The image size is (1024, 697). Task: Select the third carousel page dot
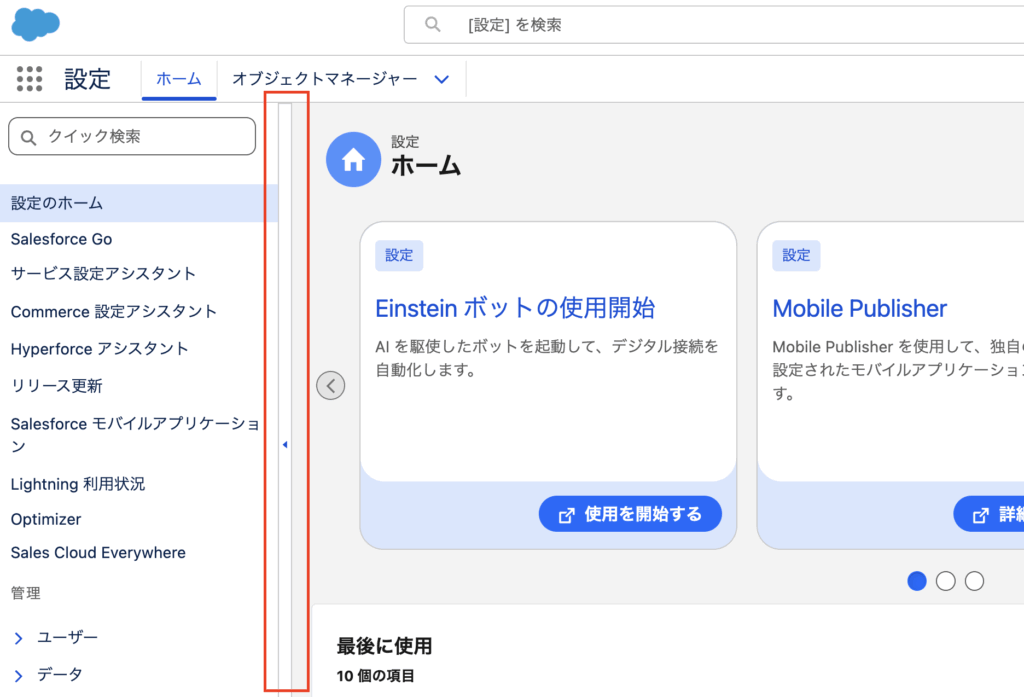point(975,581)
